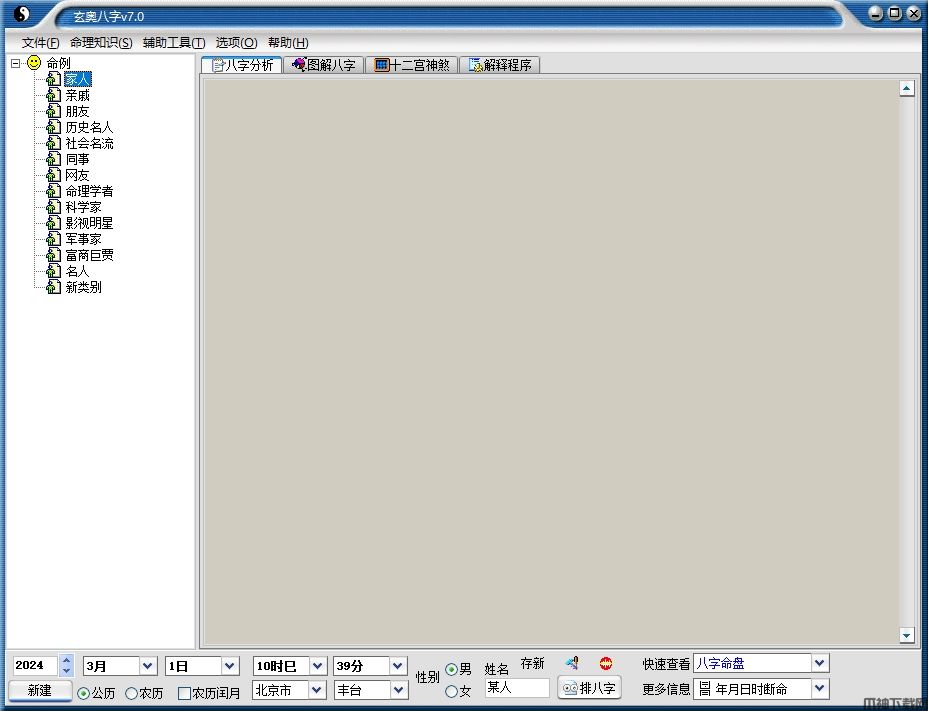
Task: Click the folder icon beside 军事家
Action: click(x=53, y=239)
